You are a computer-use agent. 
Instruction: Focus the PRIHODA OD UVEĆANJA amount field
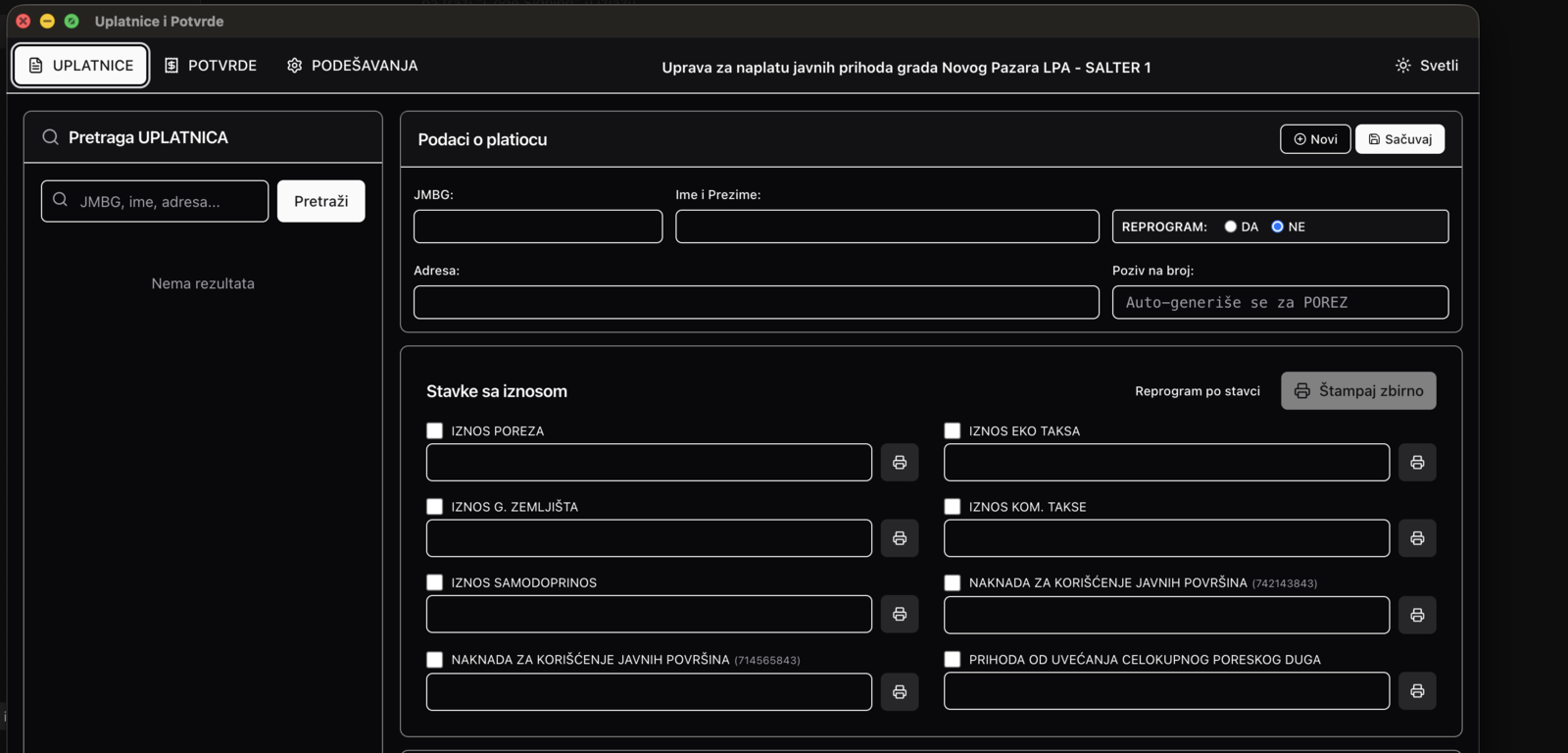pyautogui.click(x=1166, y=691)
